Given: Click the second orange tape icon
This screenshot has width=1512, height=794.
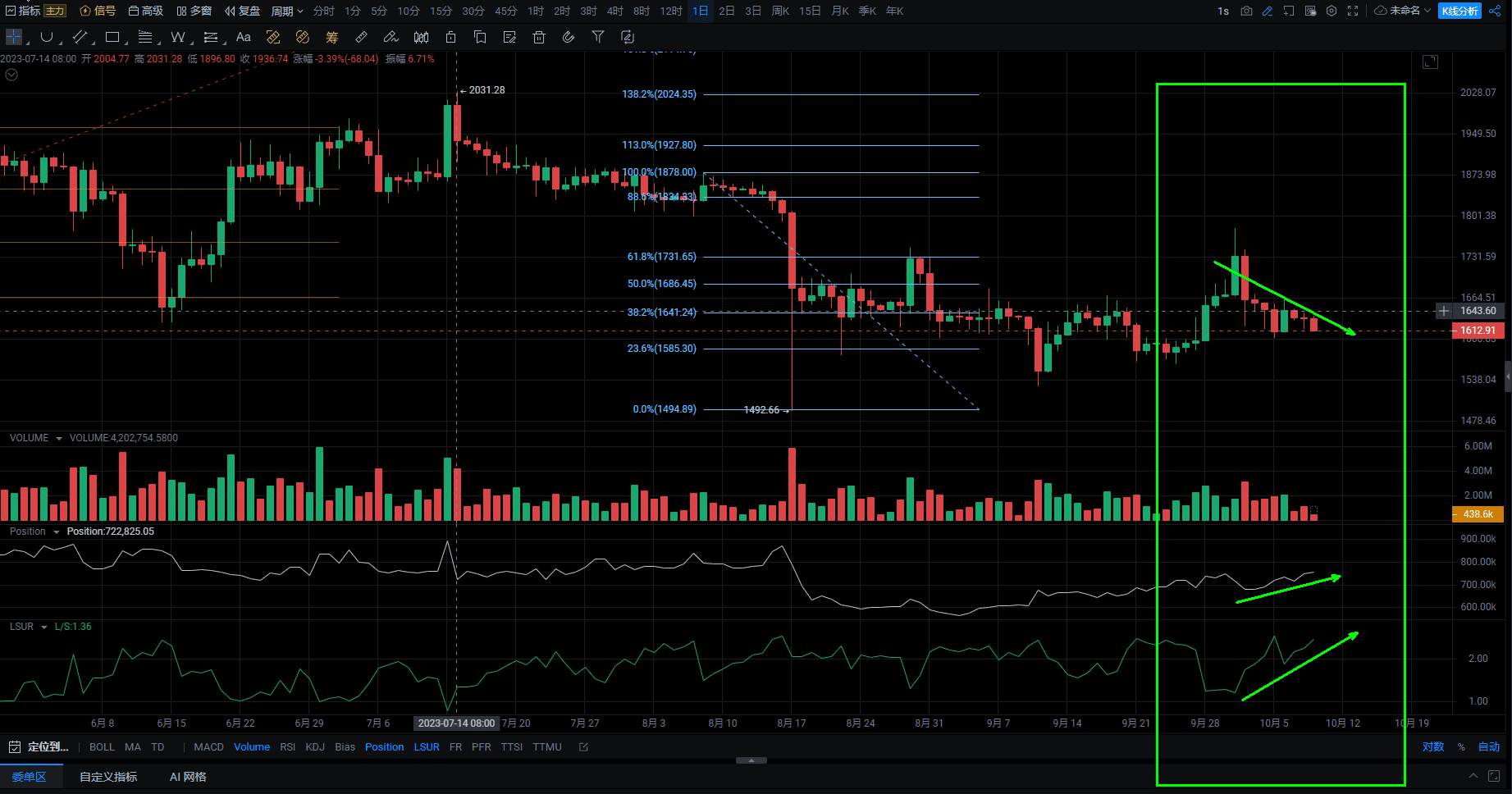Looking at the screenshot, I should (303, 37).
